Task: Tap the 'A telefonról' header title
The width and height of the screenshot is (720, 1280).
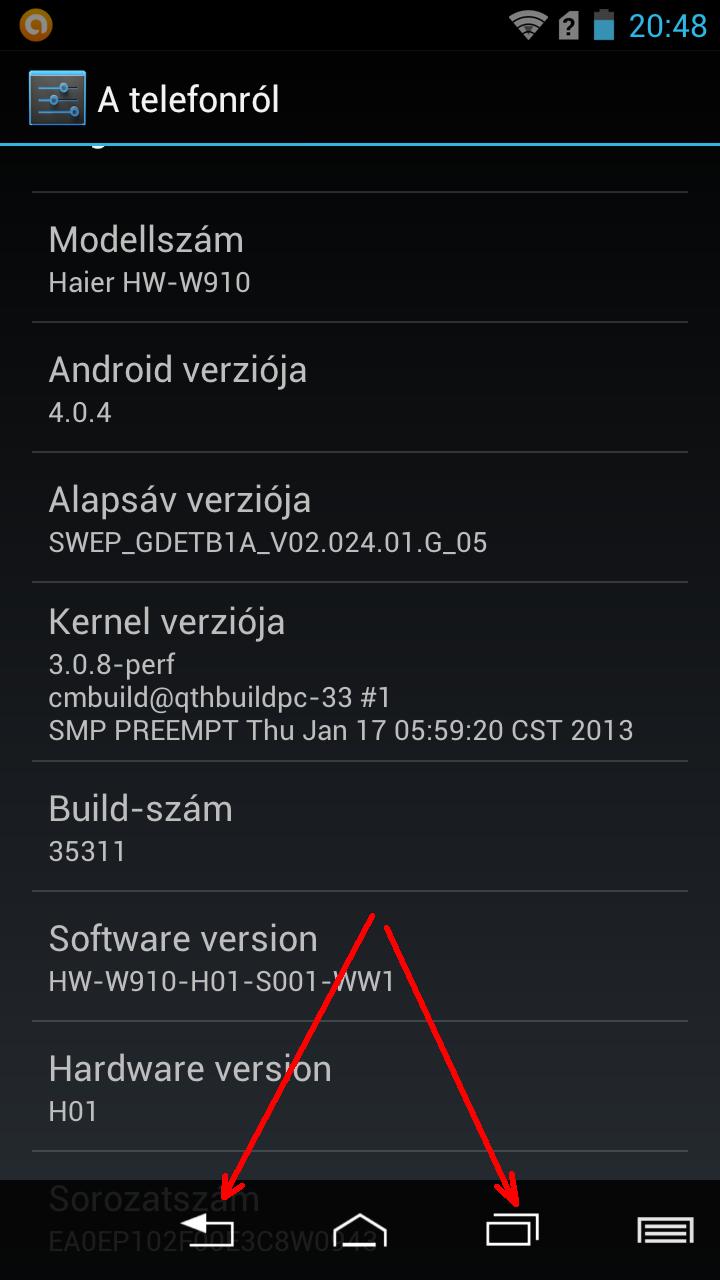Action: click(x=188, y=99)
